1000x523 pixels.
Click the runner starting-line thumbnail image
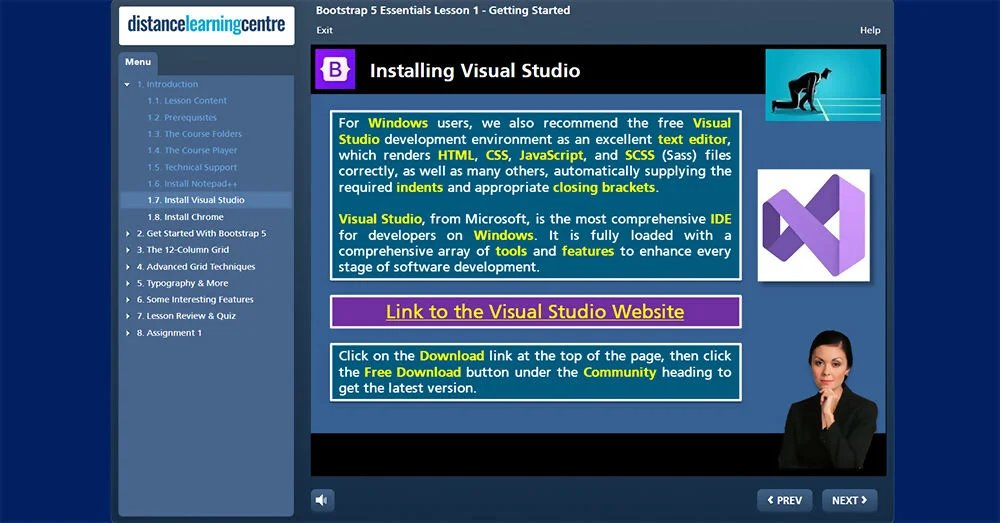coord(822,85)
